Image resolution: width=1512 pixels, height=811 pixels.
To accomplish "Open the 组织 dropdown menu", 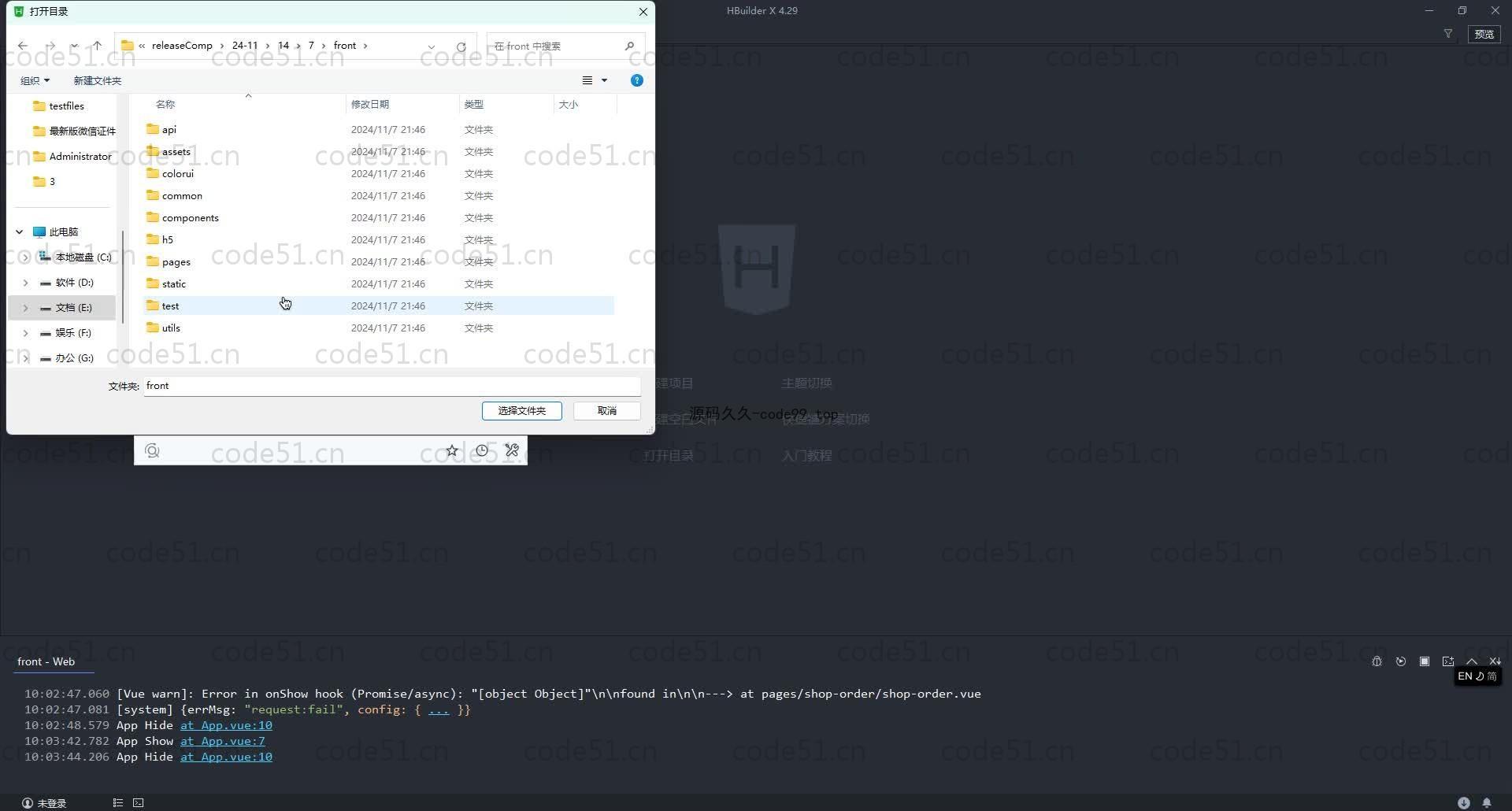I will [35, 80].
